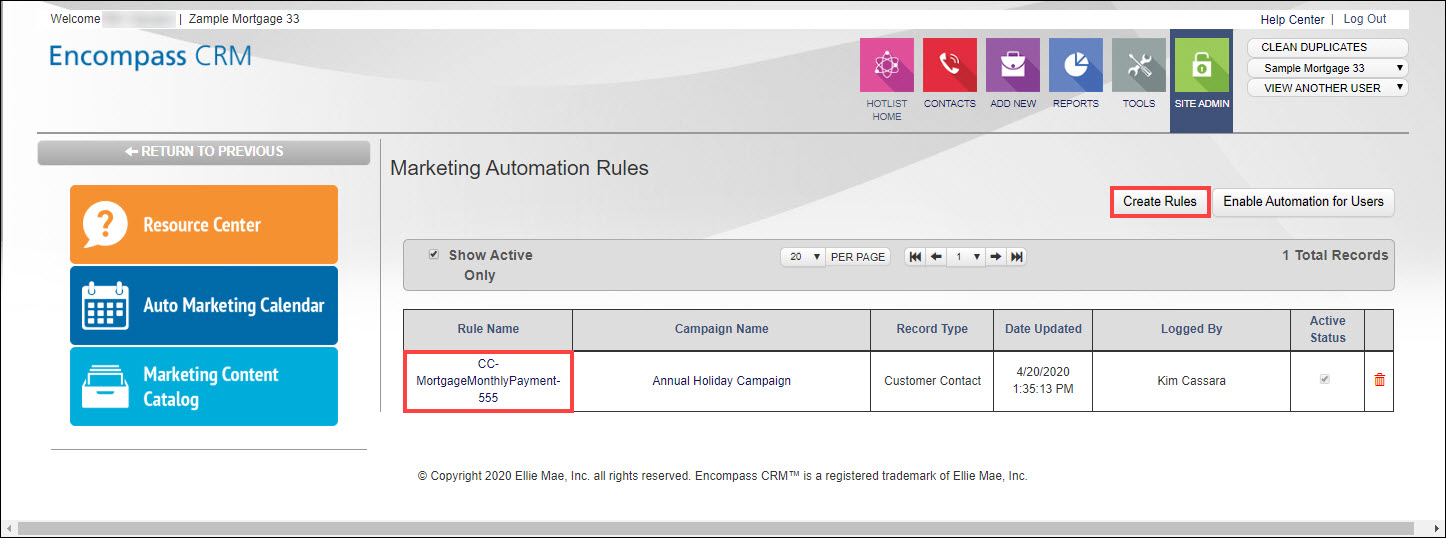This screenshot has height=538, width=1446.
Task: Click Enable Automation for Users button
Action: [1303, 201]
